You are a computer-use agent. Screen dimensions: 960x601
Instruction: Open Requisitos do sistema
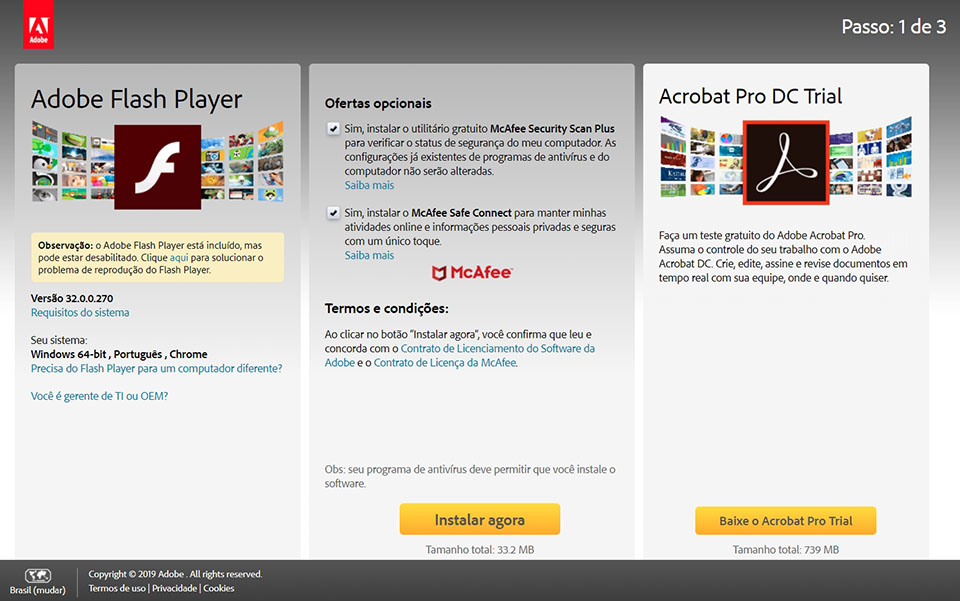point(79,311)
